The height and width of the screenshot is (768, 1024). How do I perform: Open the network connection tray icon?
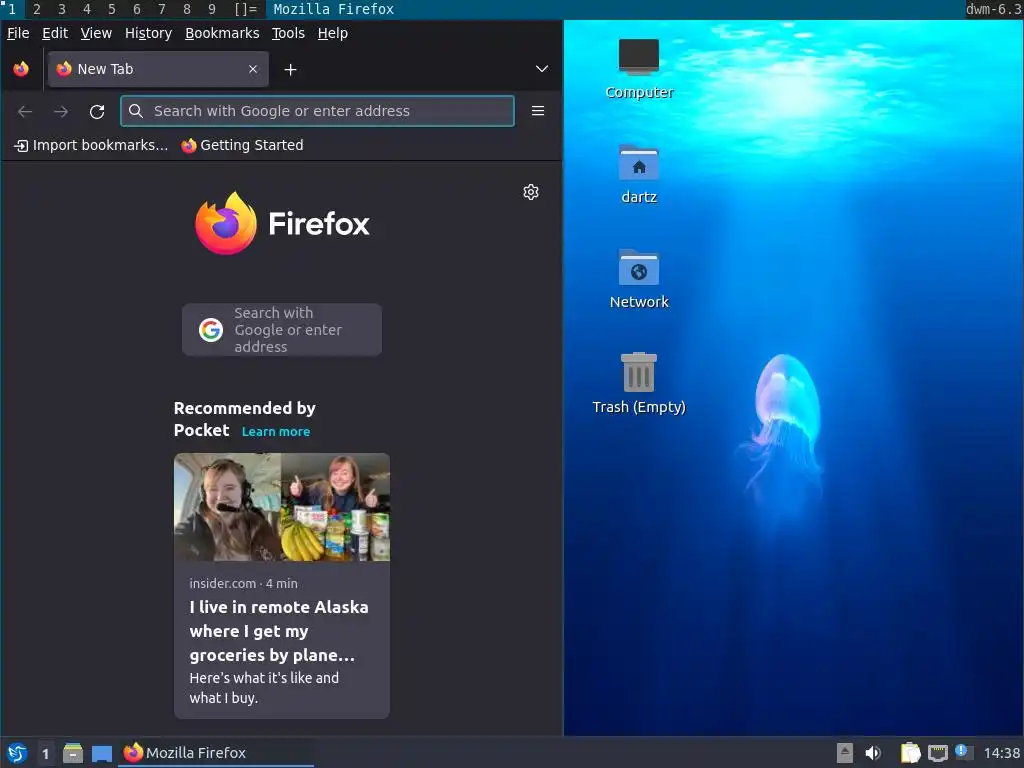tap(937, 753)
